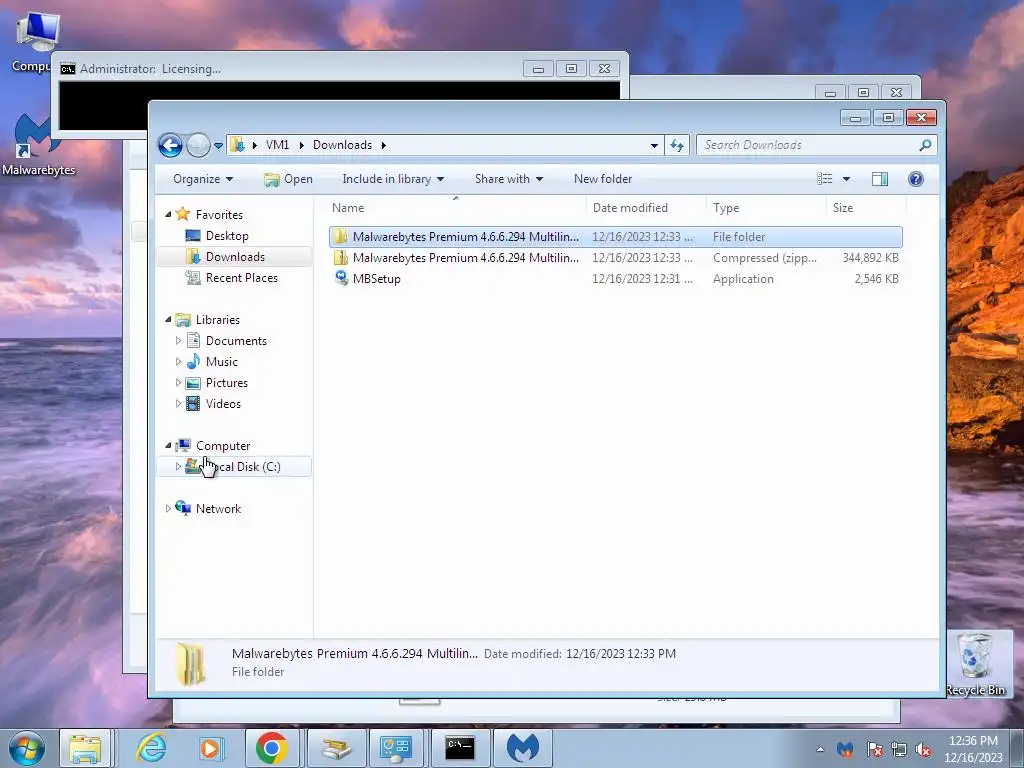Launch Internet Explorer from the taskbar
The height and width of the screenshot is (768, 1024).
(x=152, y=748)
